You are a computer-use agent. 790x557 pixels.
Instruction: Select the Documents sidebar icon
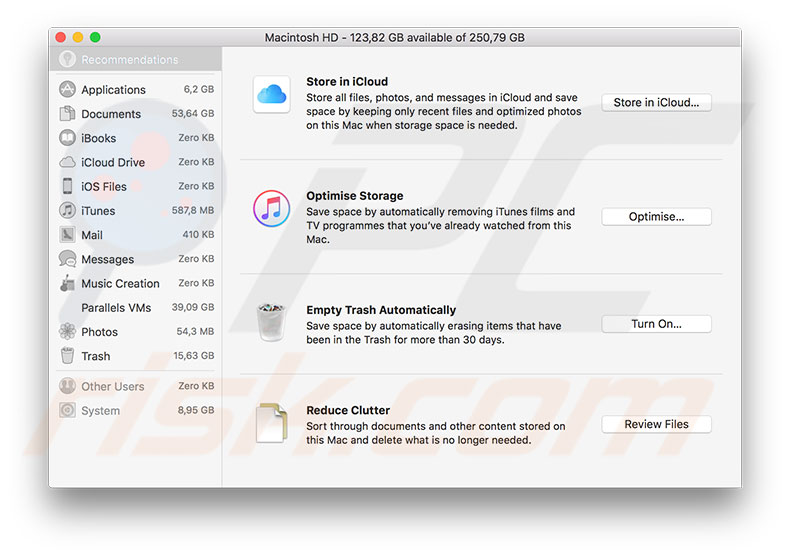coord(67,114)
